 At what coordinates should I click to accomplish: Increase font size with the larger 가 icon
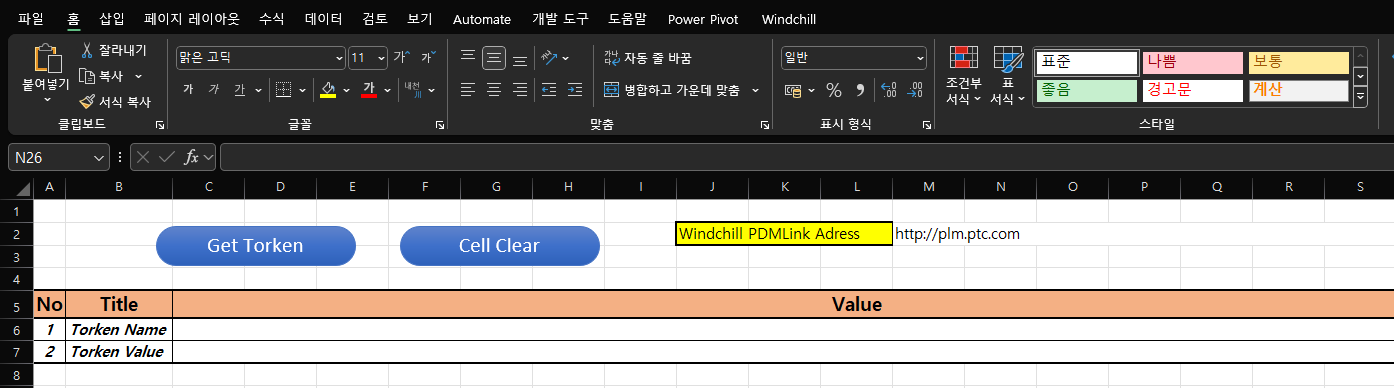(x=401, y=57)
